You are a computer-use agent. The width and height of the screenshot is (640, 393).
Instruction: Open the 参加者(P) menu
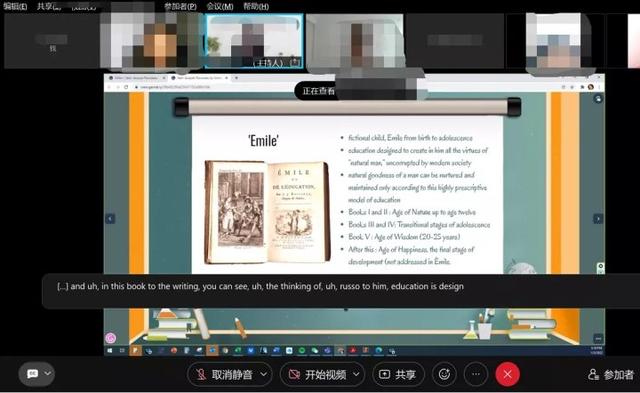[x=180, y=6]
